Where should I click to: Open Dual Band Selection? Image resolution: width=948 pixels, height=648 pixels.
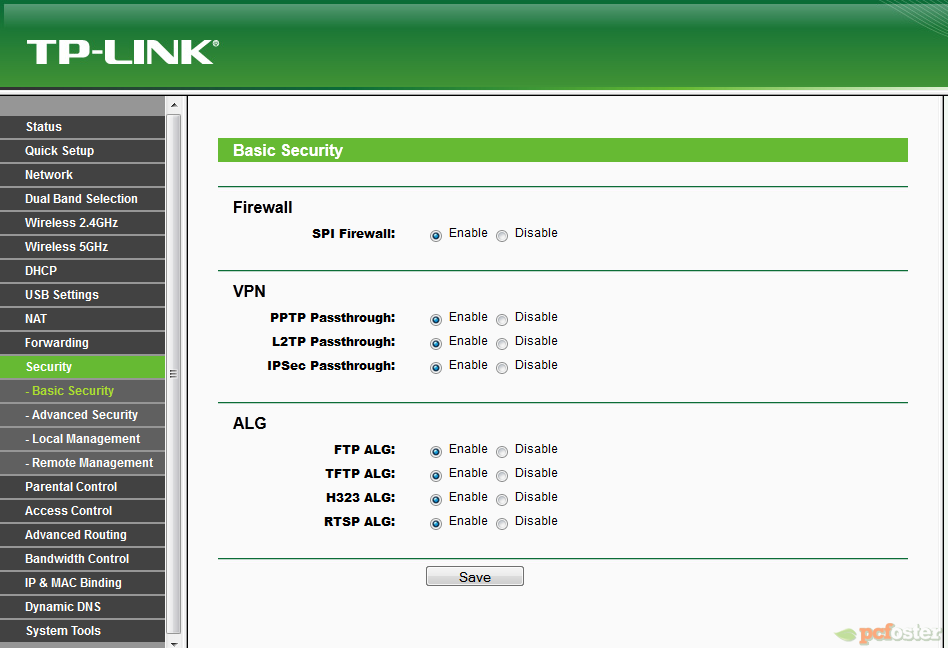(x=82, y=199)
